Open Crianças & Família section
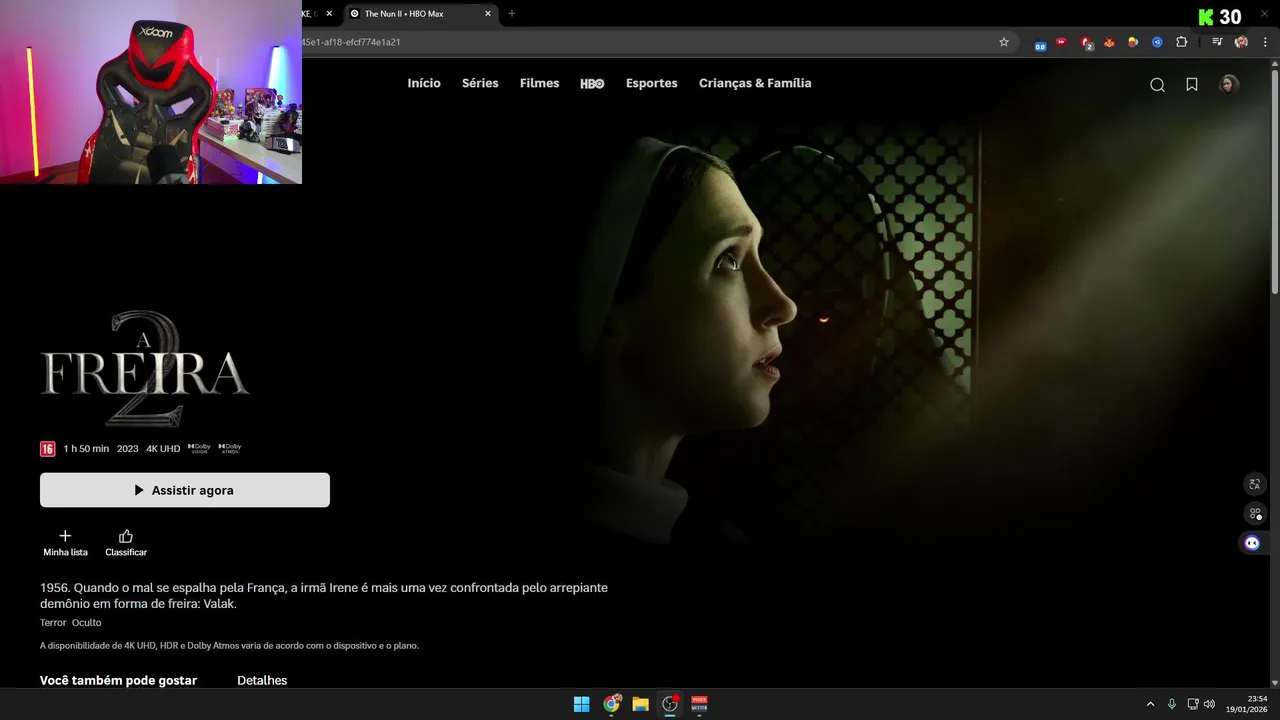The width and height of the screenshot is (1280, 720). [755, 84]
